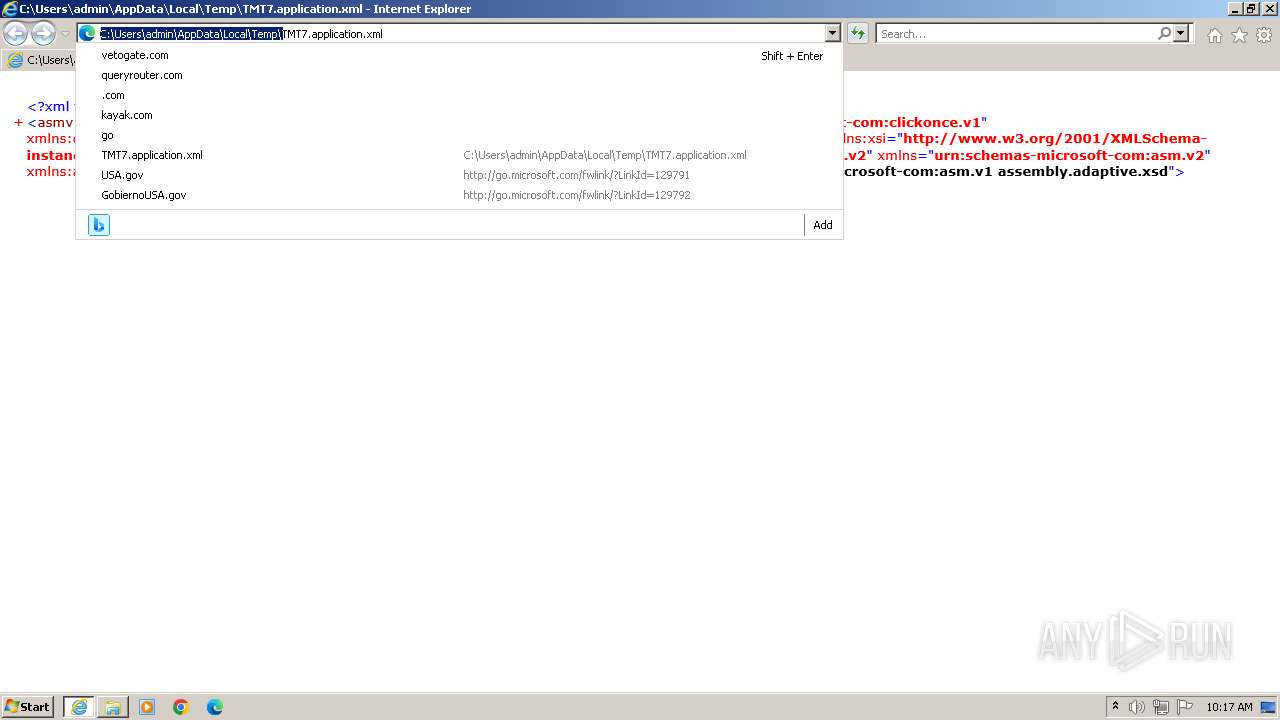1280x720 pixels.
Task: Click the Search box
Action: [1016, 34]
